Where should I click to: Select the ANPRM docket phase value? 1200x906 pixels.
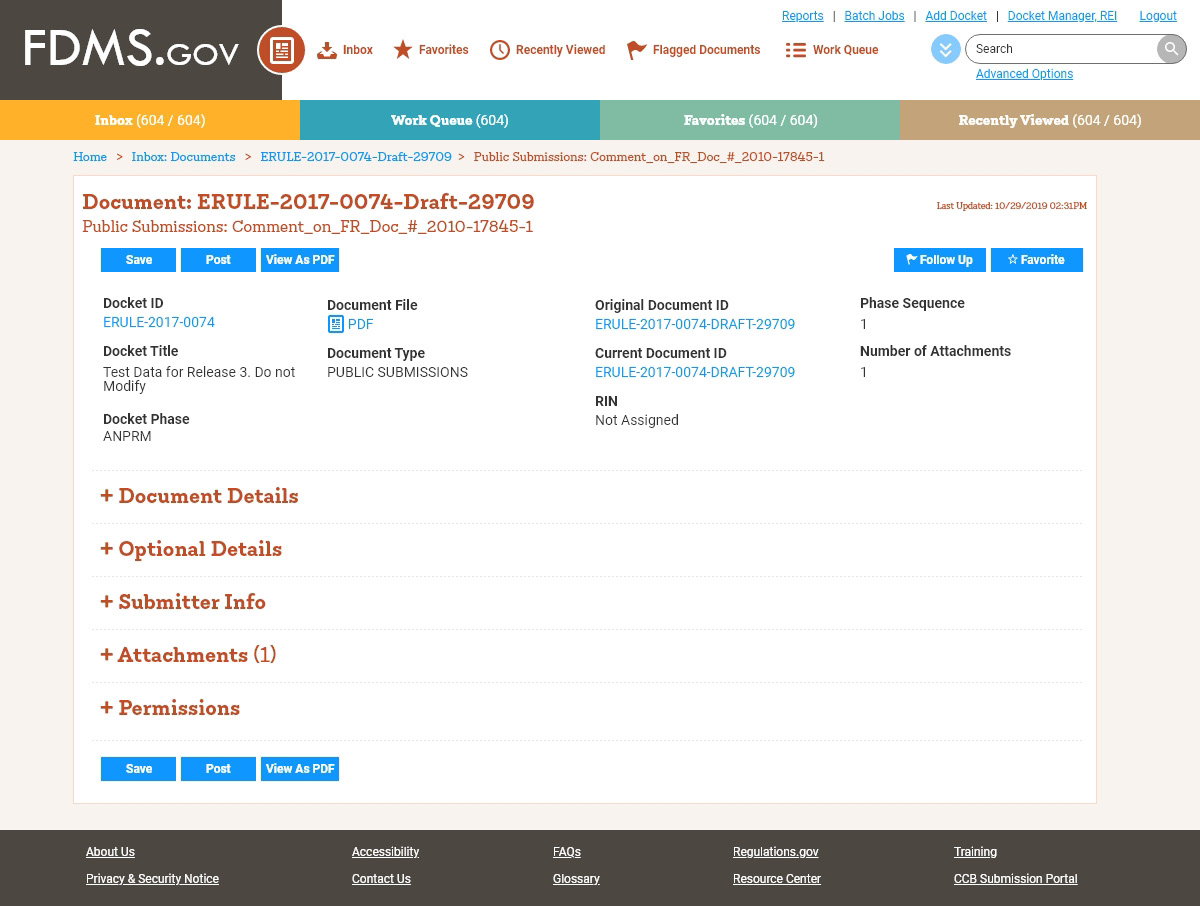(127, 437)
